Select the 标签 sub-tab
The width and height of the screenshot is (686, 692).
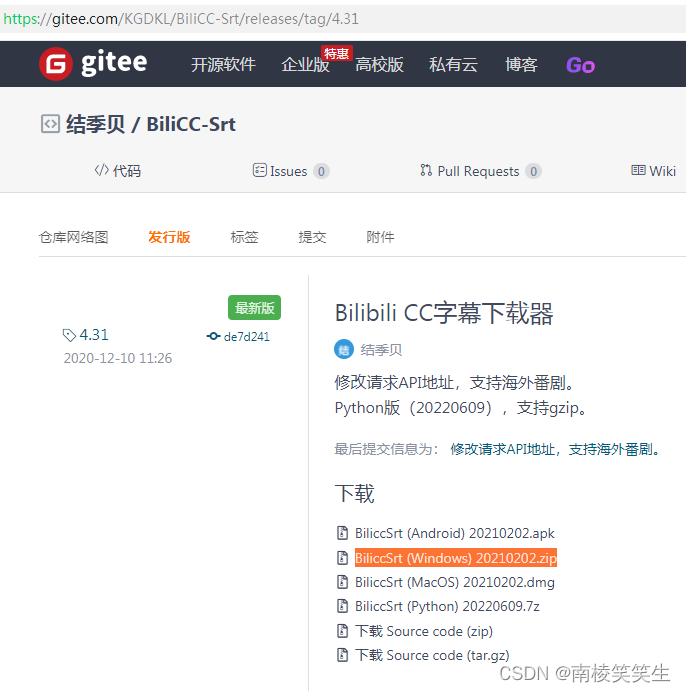click(244, 237)
